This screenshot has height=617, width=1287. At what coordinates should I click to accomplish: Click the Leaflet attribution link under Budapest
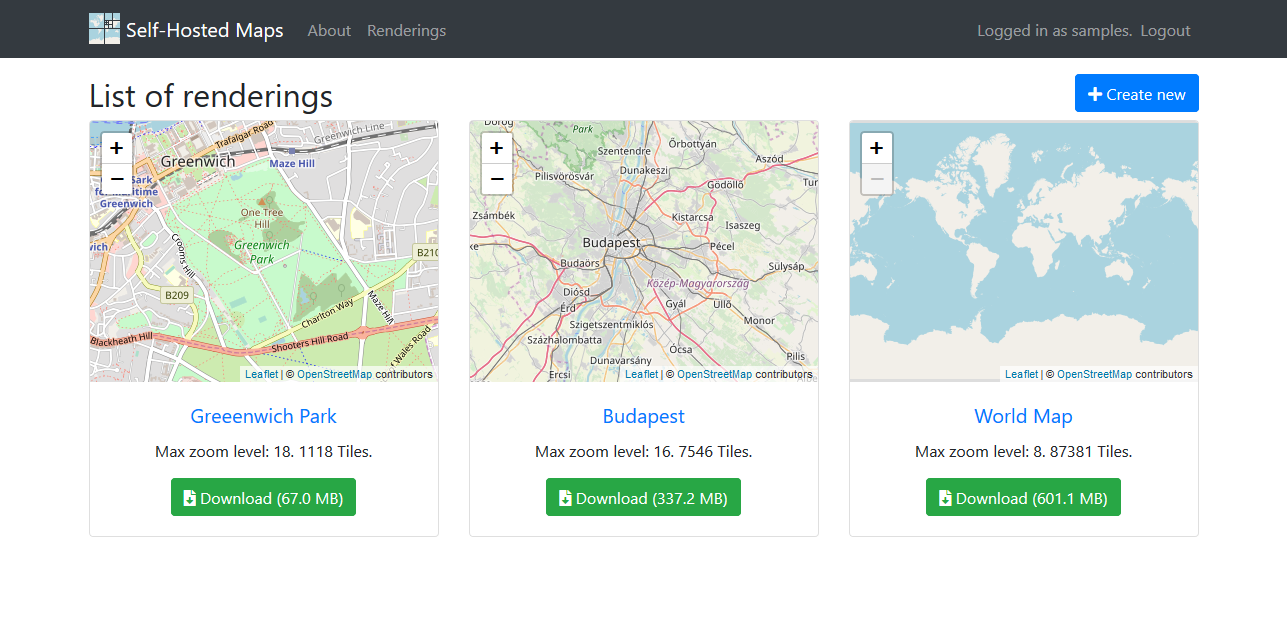[x=641, y=373]
